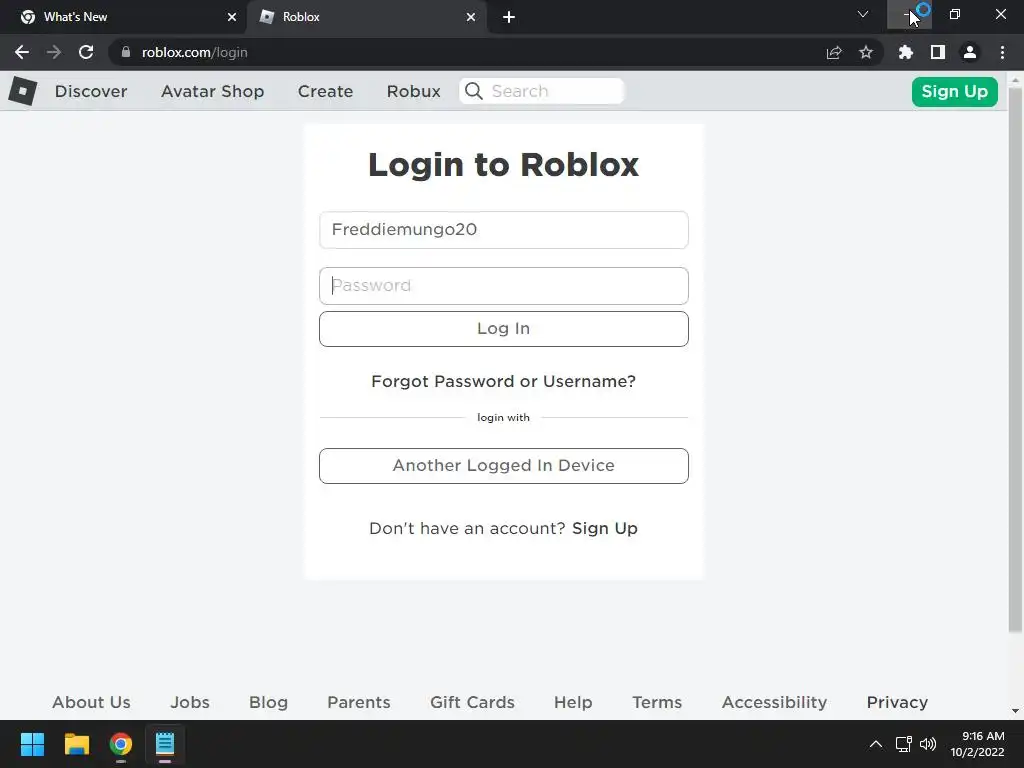Open the browser side panel icon
This screenshot has width=1024, height=768.
click(938, 52)
